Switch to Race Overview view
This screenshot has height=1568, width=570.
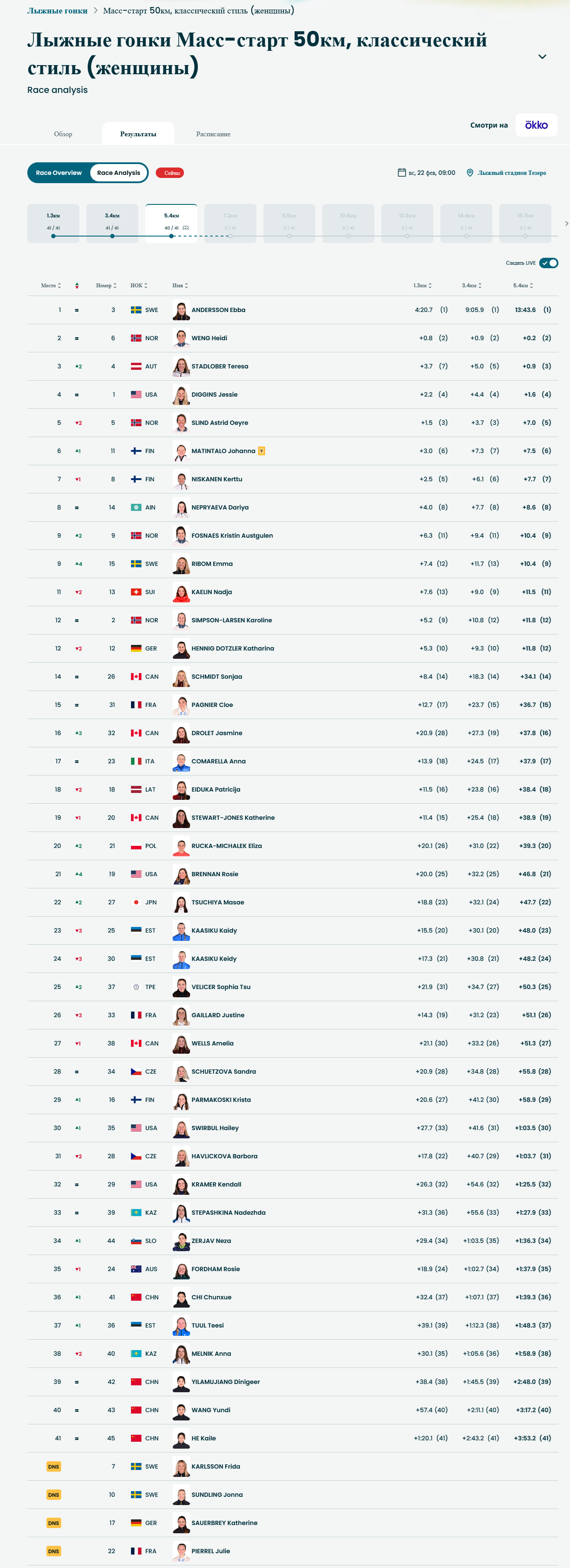pyautogui.click(x=59, y=173)
